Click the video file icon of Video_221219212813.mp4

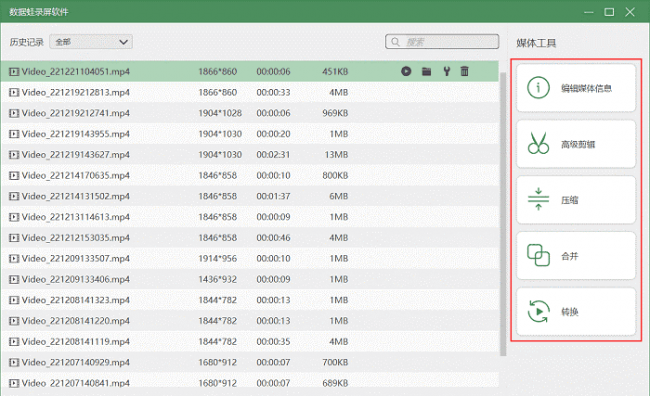pyautogui.click(x=14, y=92)
